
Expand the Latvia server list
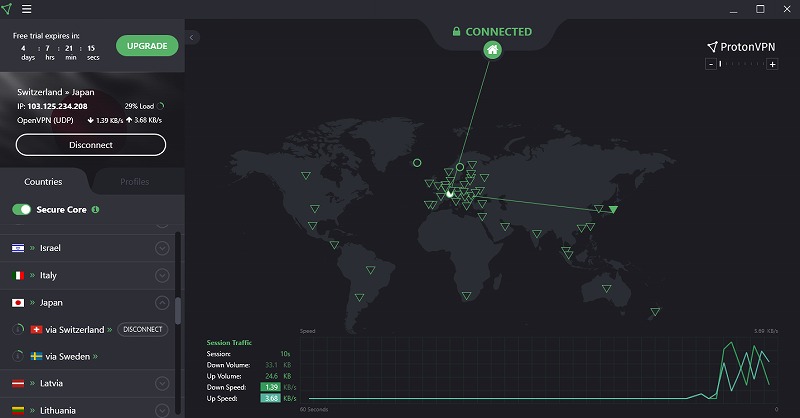[162, 383]
